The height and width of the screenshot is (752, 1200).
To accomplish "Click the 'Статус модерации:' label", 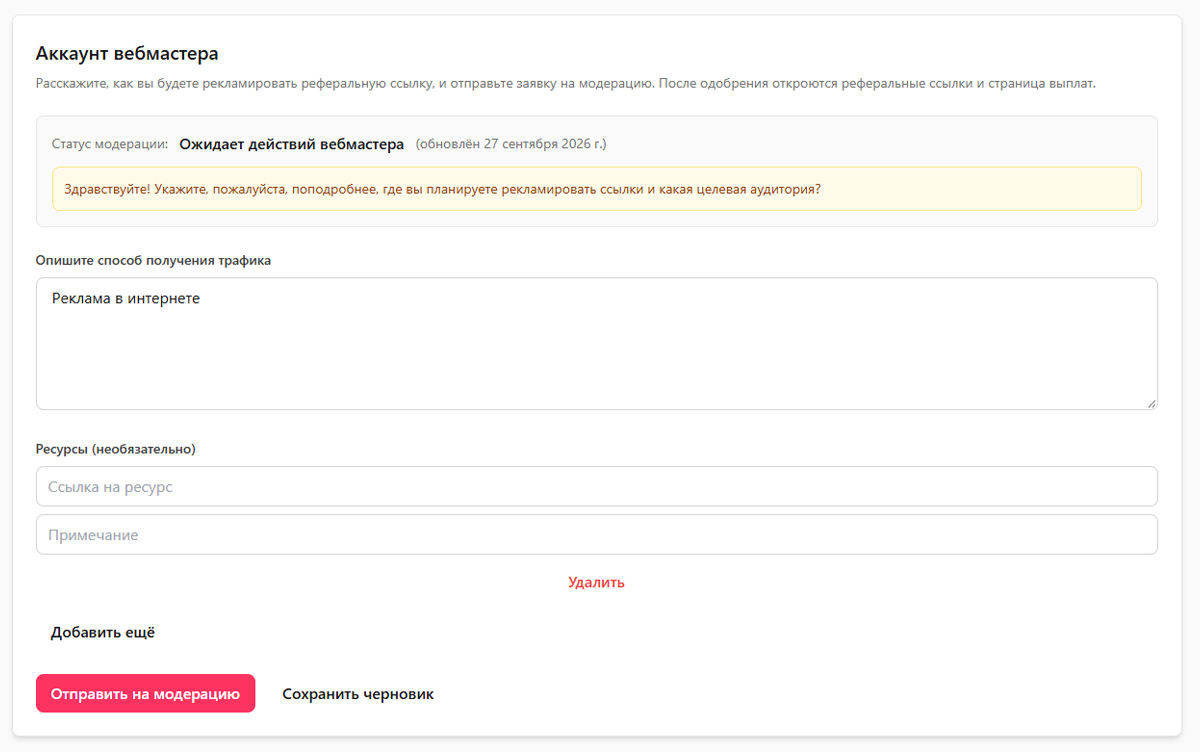I will coord(110,144).
